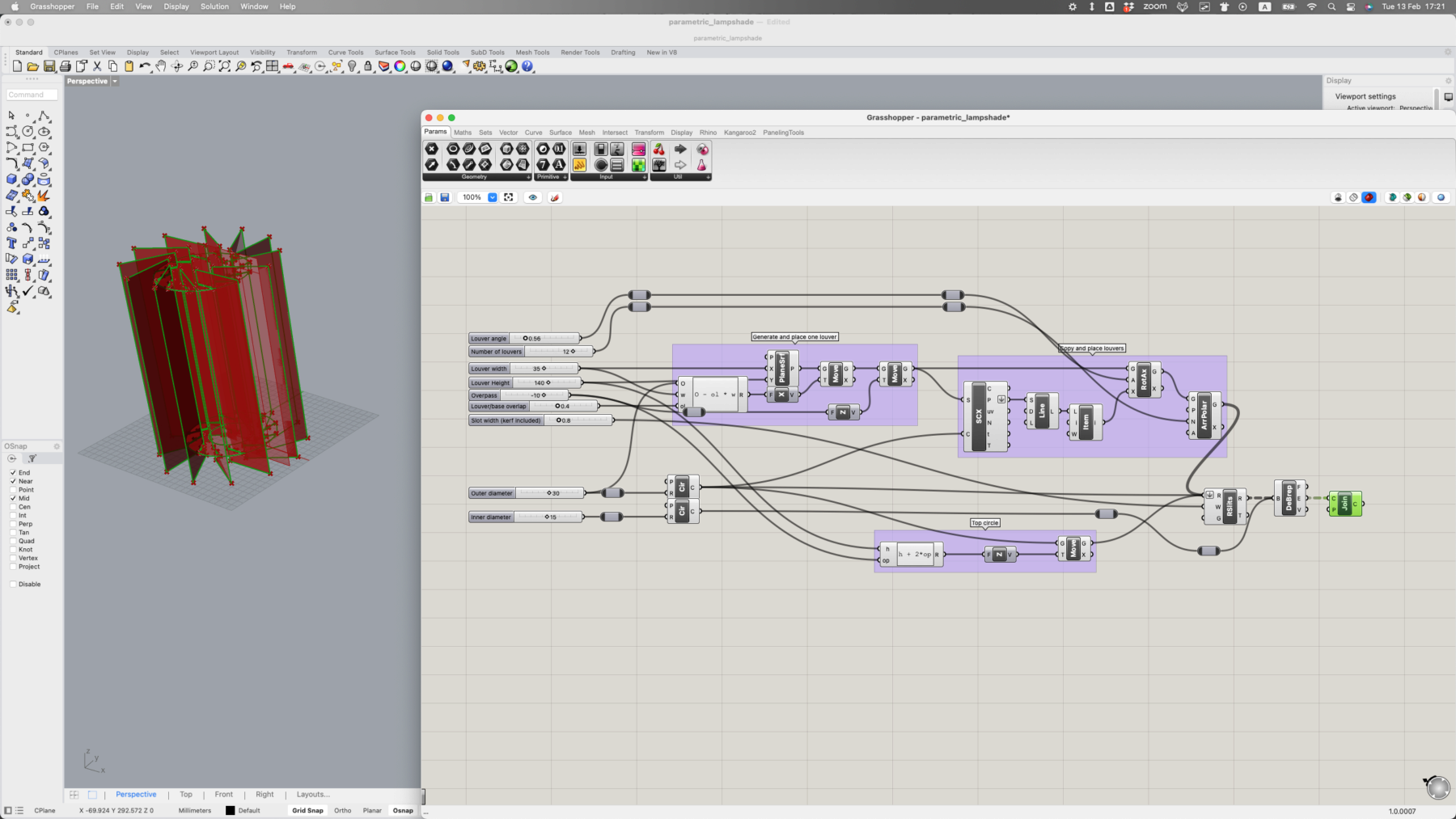This screenshot has height=819, width=1456.
Task: Click Grasshopper open file icon on canvas toolbar
Action: 429,197
